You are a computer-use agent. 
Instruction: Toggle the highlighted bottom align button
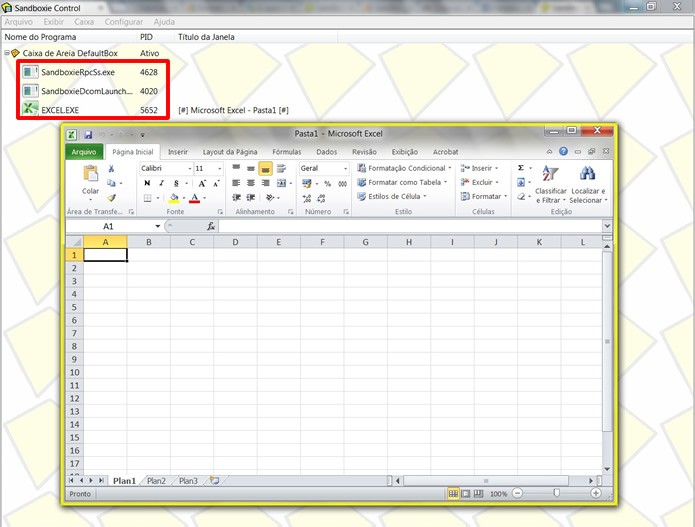pyautogui.click(x=265, y=168)
